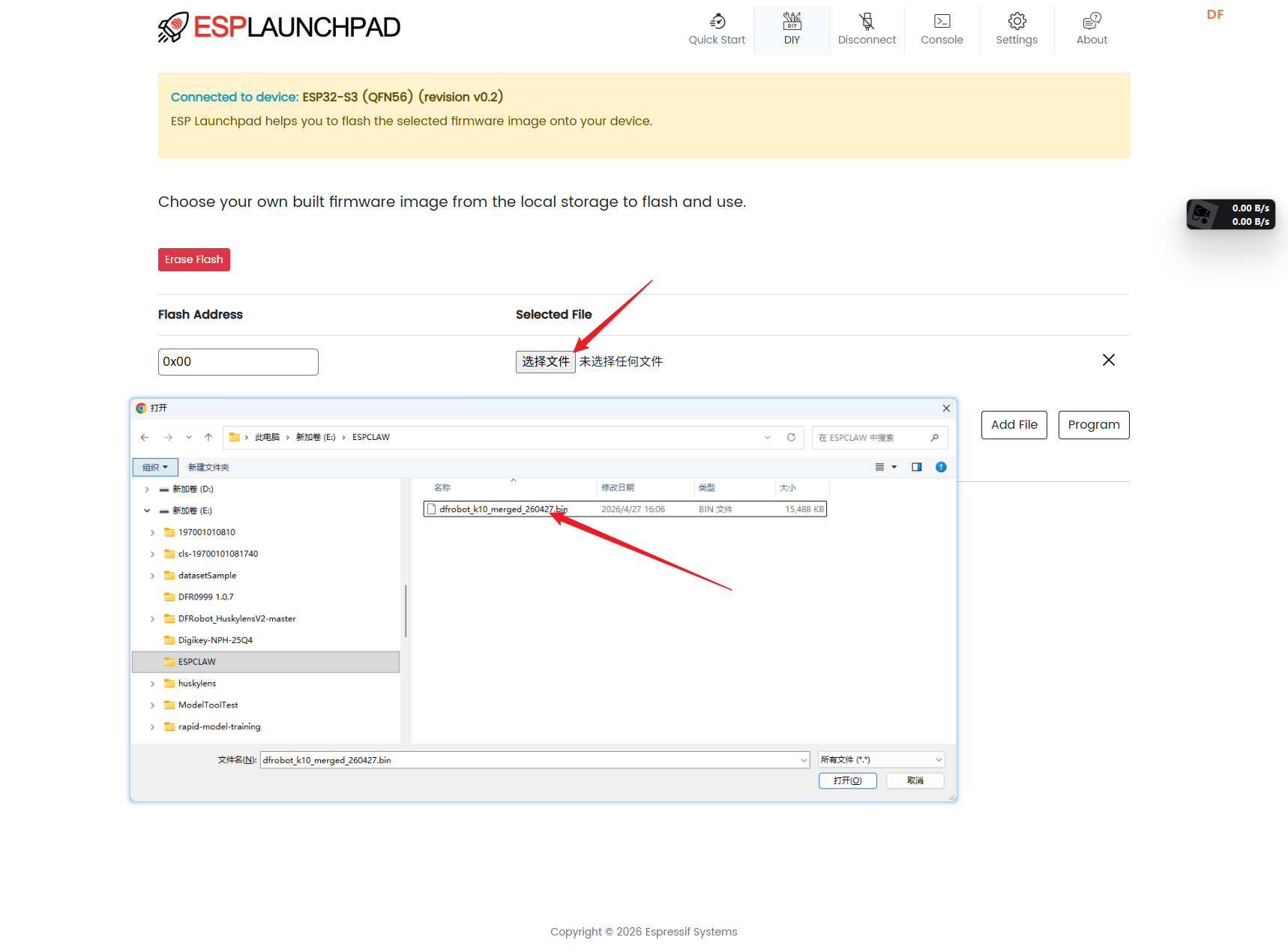Image resolution: width=1288 pixels, height=952 pixels.
Task: Switch to the DIY tab
Action: click(792, 30)
